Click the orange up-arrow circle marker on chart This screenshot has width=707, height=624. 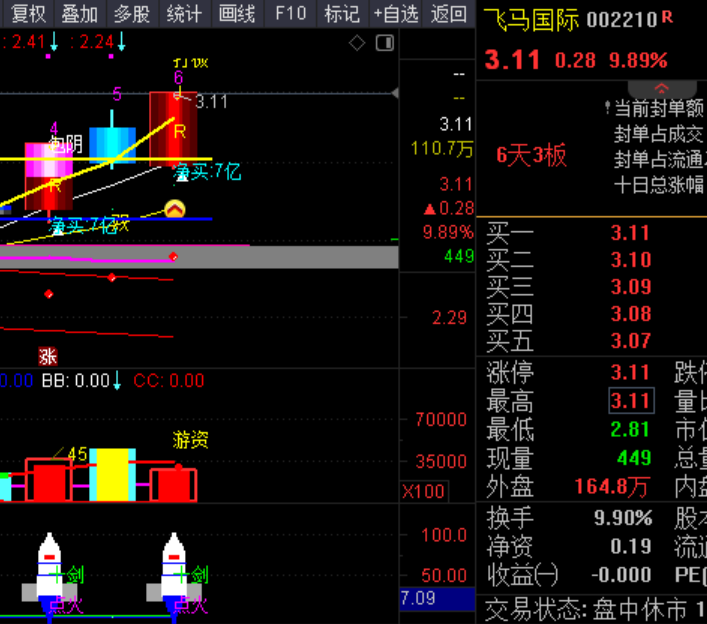pos(175,209)
